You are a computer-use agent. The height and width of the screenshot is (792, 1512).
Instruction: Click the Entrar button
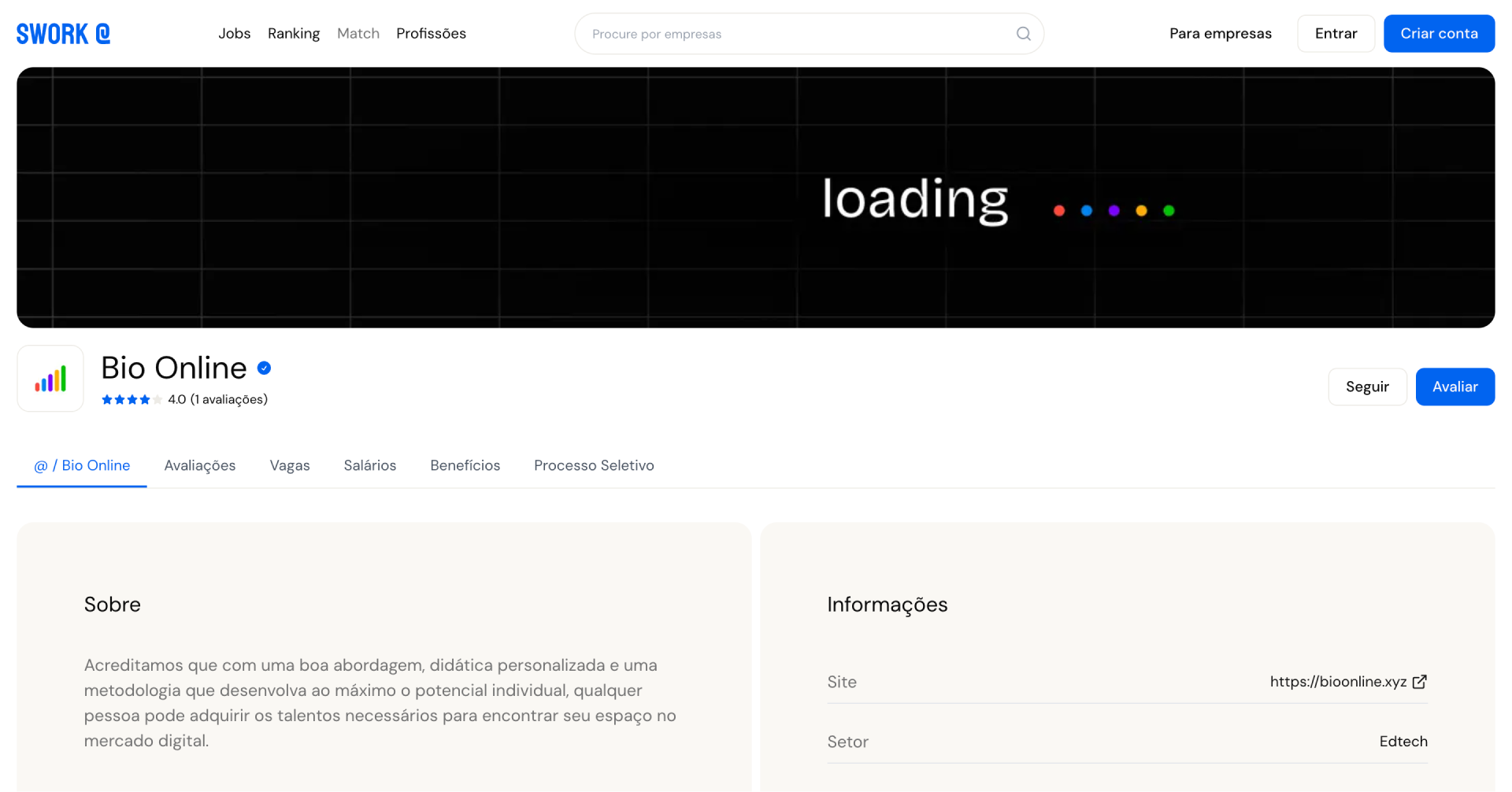tap(1336, 34)
